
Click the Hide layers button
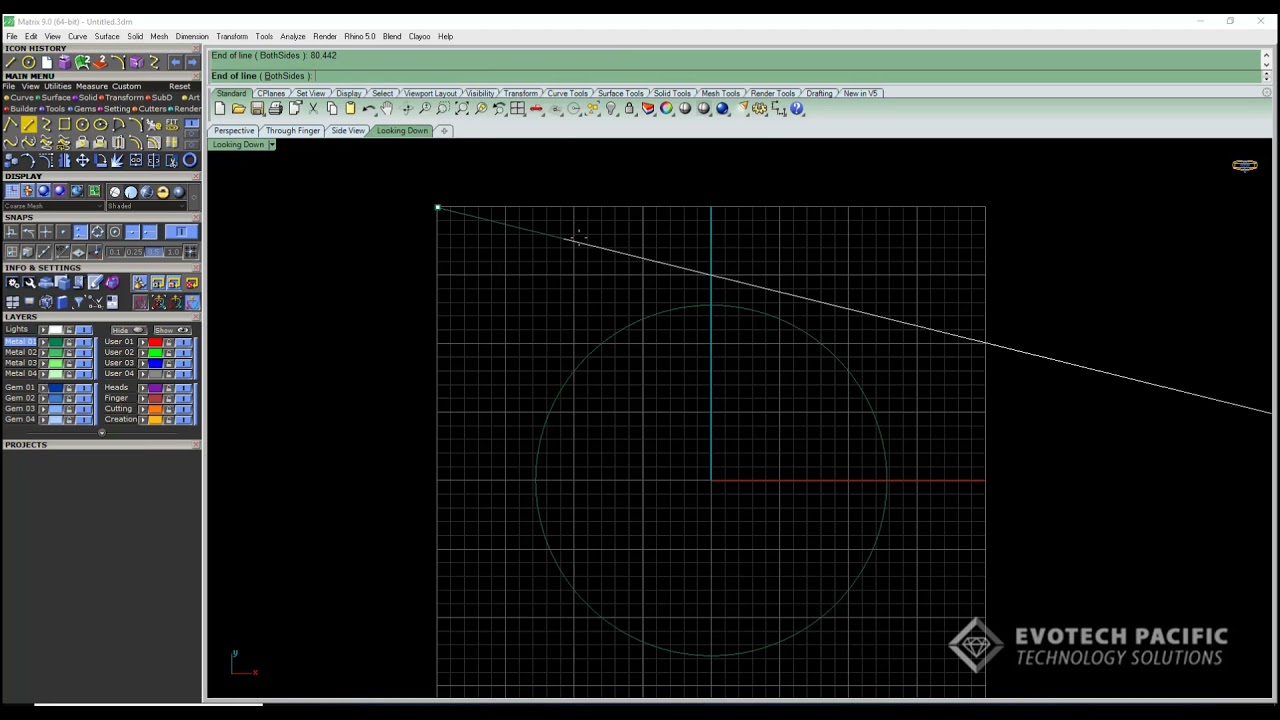[129, 330]
